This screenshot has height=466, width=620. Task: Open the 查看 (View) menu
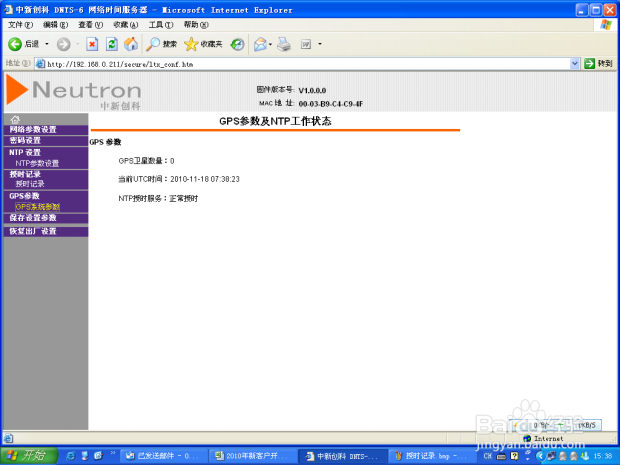point(91,25)
